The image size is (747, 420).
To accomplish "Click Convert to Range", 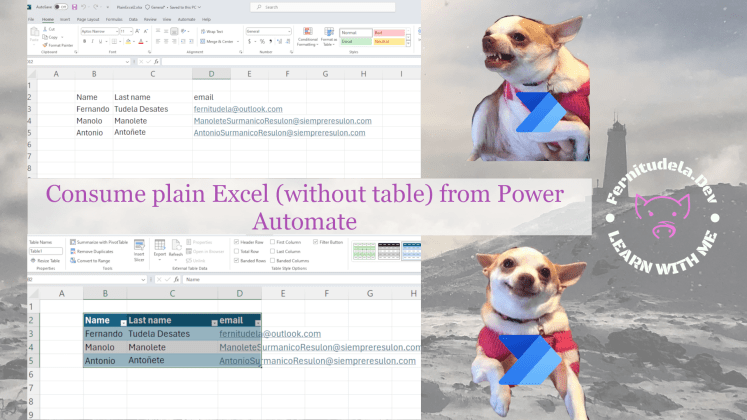I will pyautogui.click(x=90, y=261).
